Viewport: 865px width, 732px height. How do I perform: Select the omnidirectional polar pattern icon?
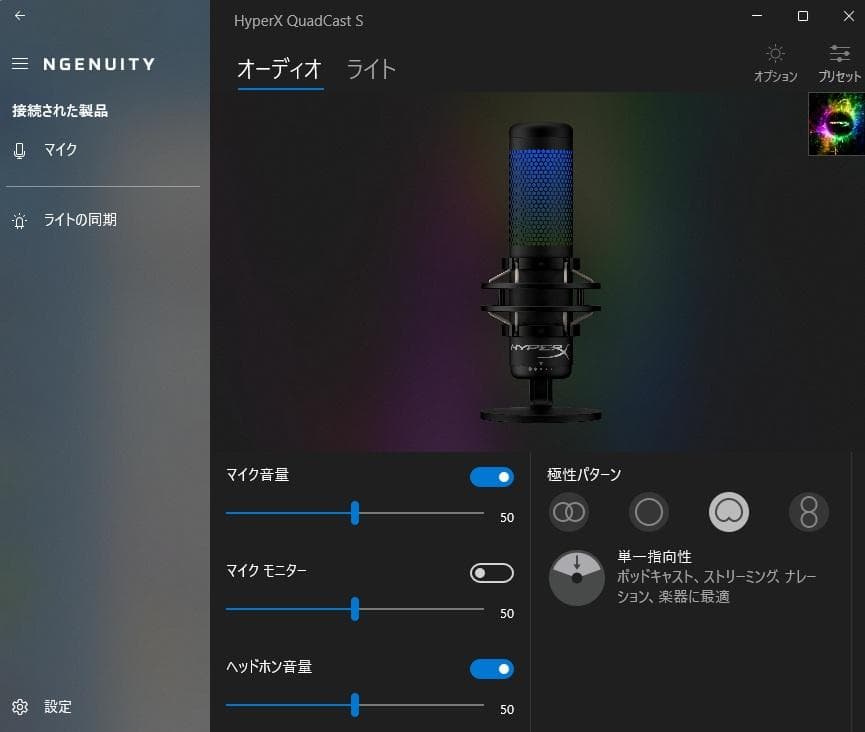(x=649, y=512)
